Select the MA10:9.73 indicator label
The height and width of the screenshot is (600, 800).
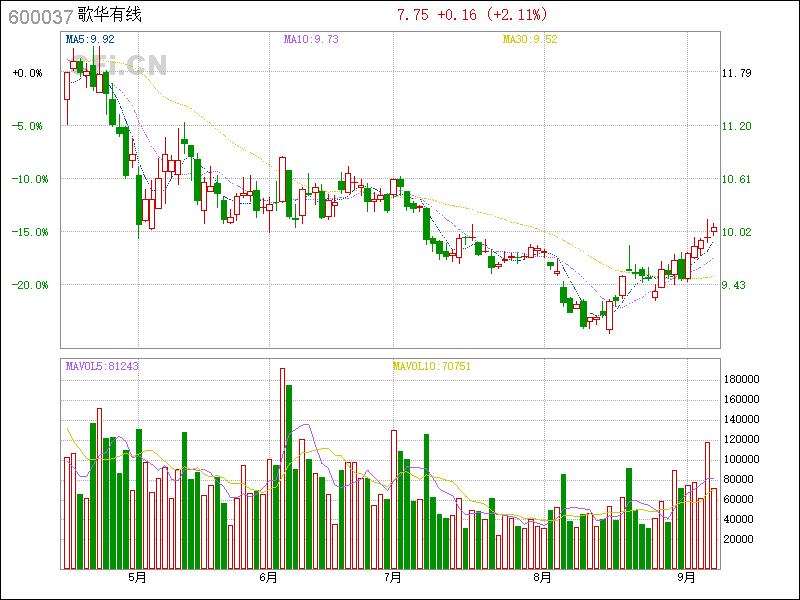click(x=311, y=39)
